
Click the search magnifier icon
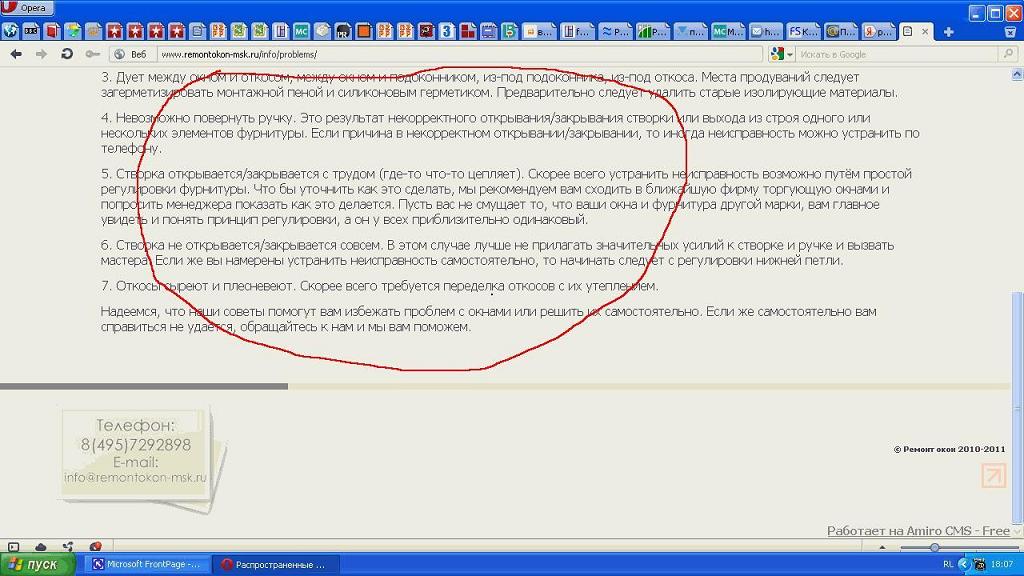click(x=1008, y=54)
